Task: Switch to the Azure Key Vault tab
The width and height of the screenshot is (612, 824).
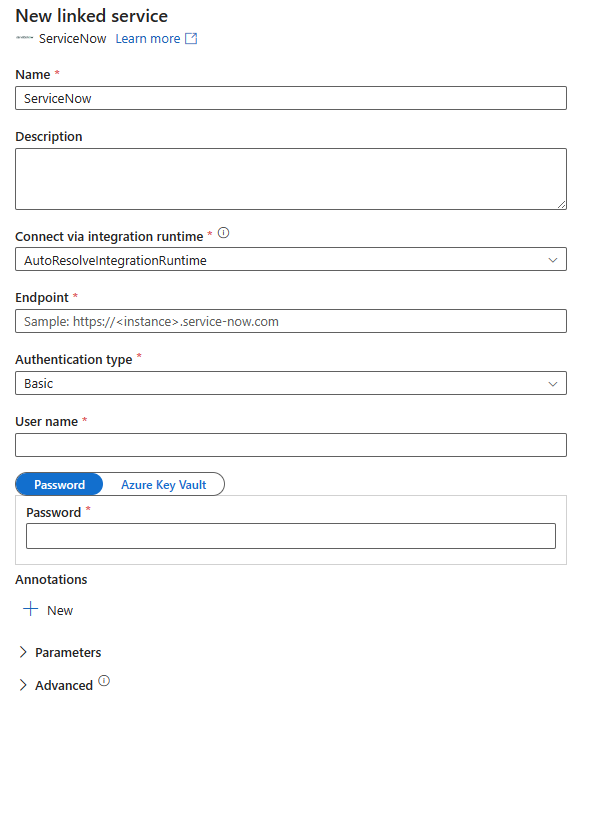Action: coord(163,484)
